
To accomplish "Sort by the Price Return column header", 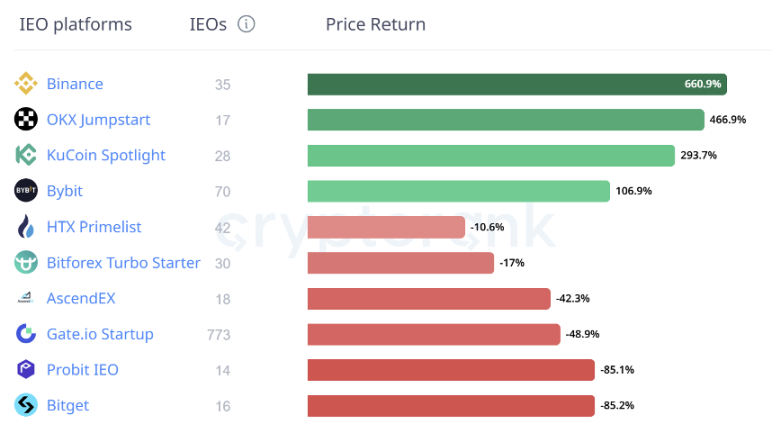I will [x=375, y=24].
